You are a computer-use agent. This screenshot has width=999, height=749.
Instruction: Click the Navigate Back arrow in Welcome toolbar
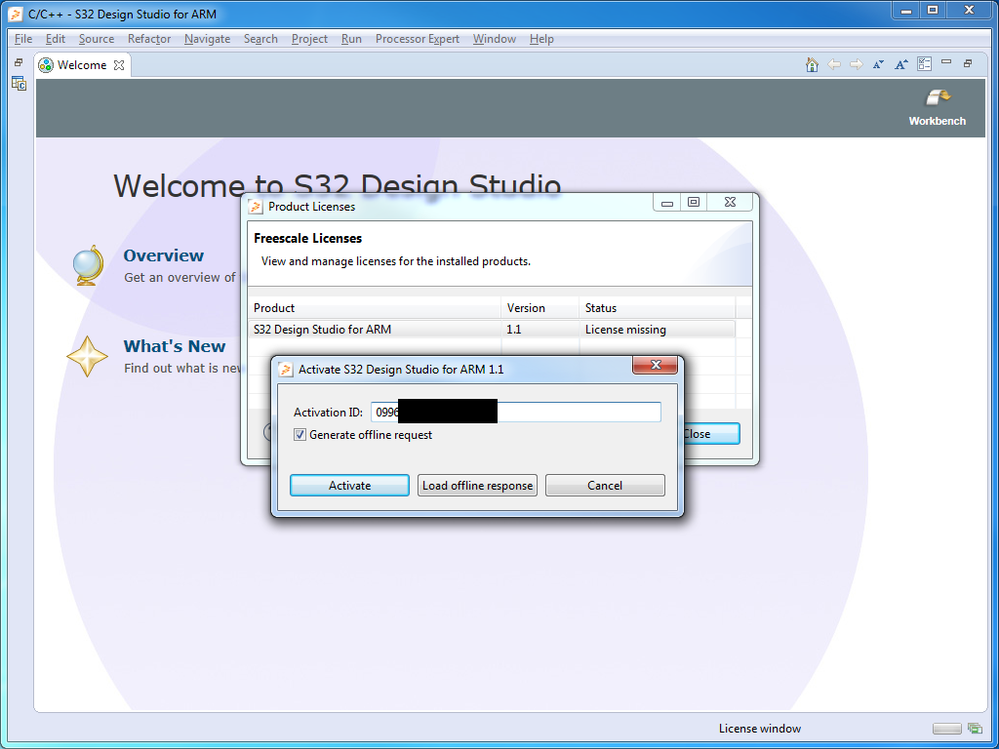tap(834, 64)
